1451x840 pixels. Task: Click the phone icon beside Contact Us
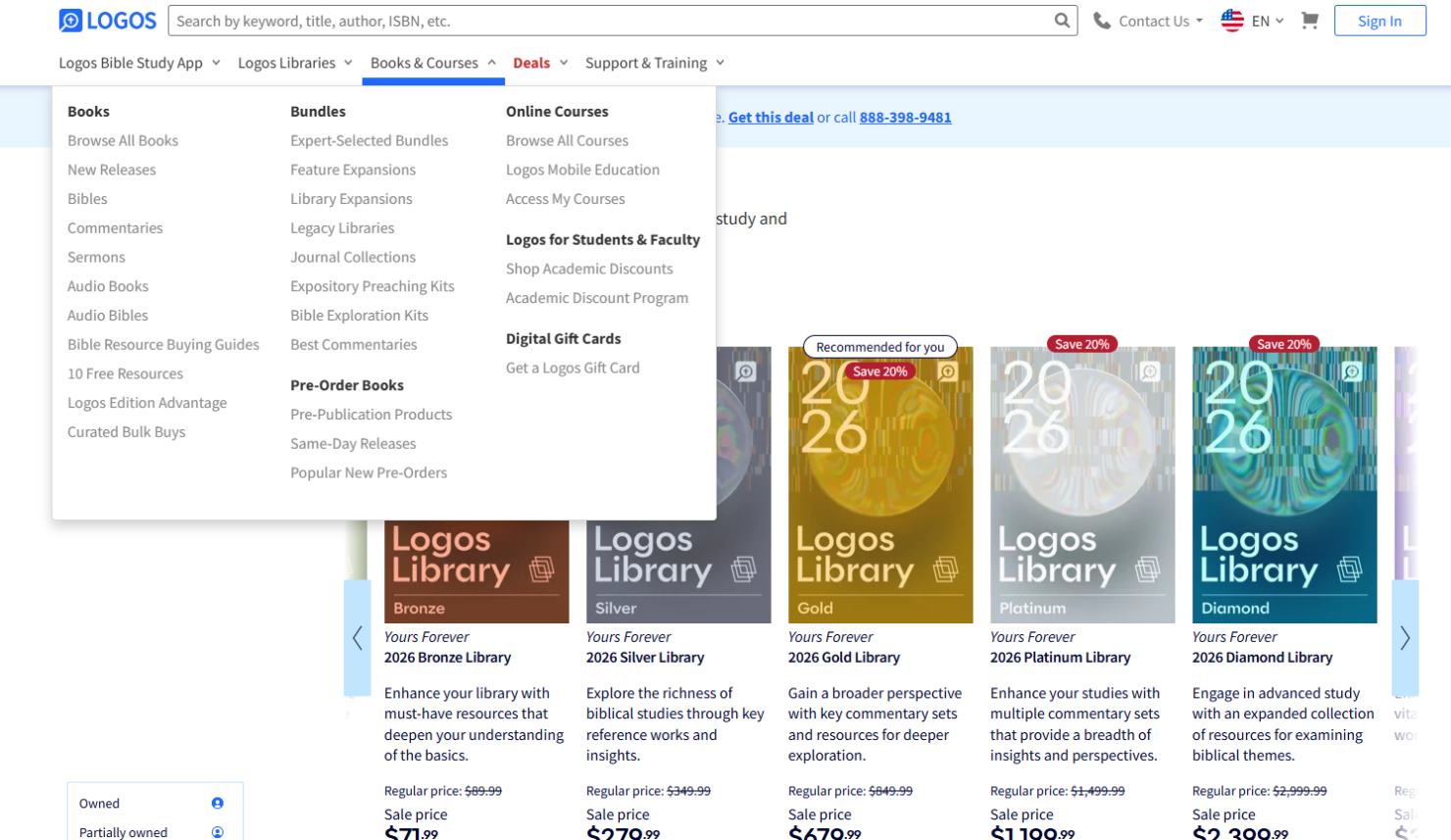(1101, 20)
